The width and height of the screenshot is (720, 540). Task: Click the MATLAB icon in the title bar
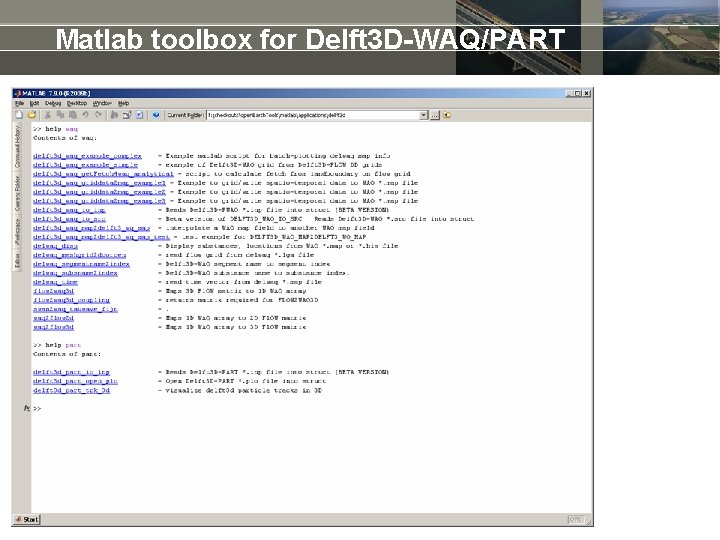(x=18, y=93)
